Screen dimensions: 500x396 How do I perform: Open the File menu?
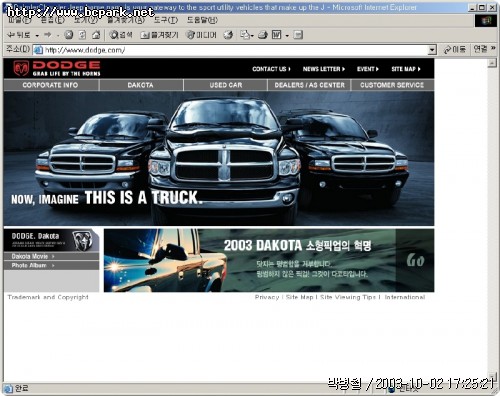click(x=20, y=20)
